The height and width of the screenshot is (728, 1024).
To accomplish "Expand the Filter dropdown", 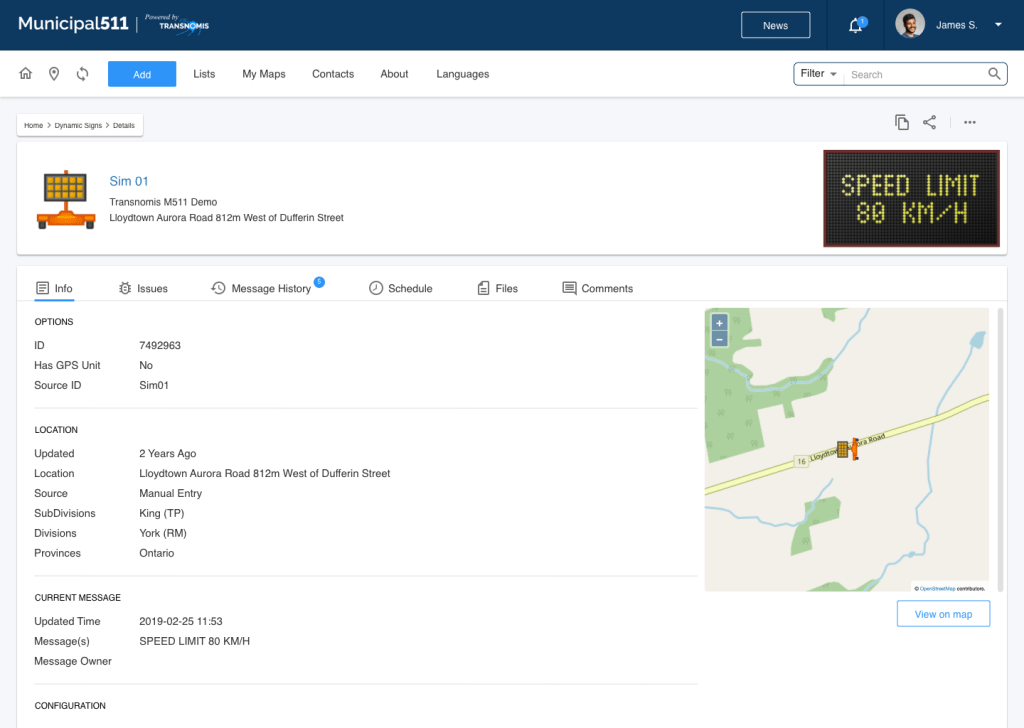I will point(818,74).
